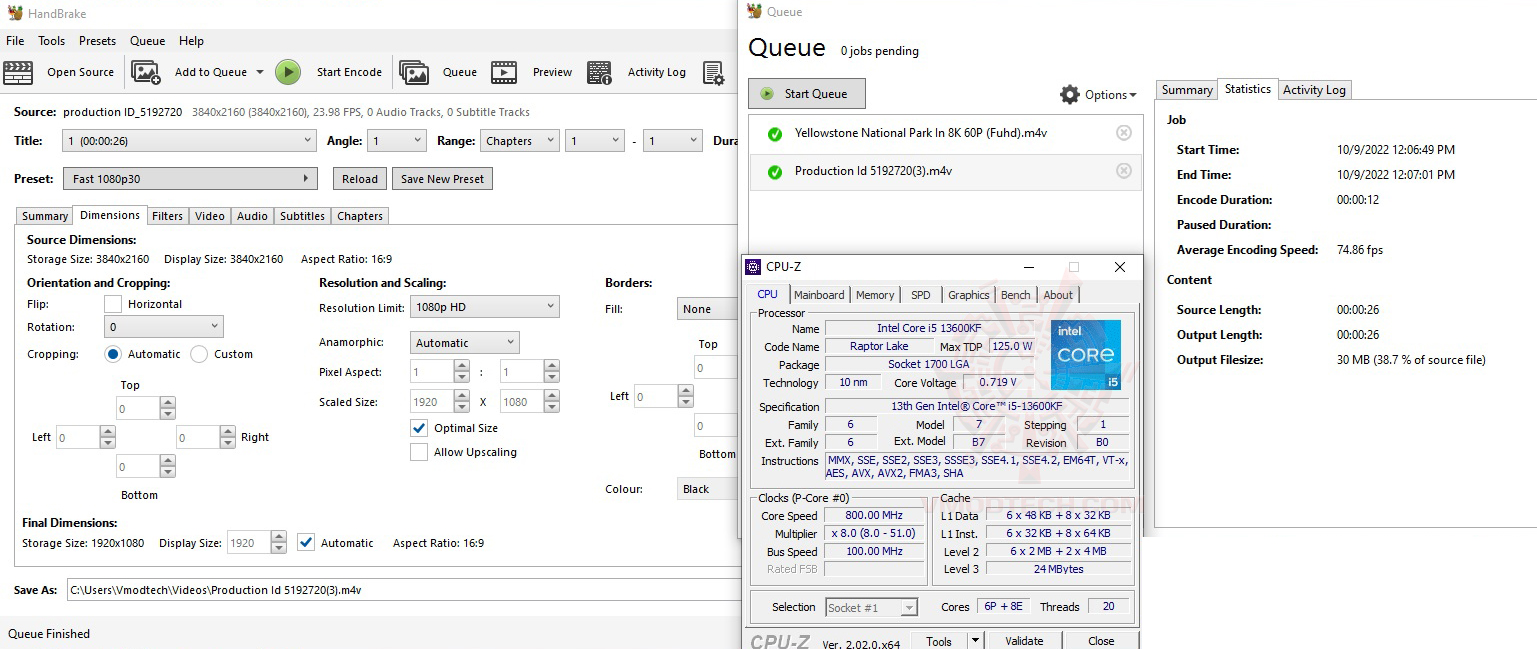Image resolution: width=1537 pixels, height=649 pixels.
Task: Increase the Top cropping stepper value
Action: [168, 403]
